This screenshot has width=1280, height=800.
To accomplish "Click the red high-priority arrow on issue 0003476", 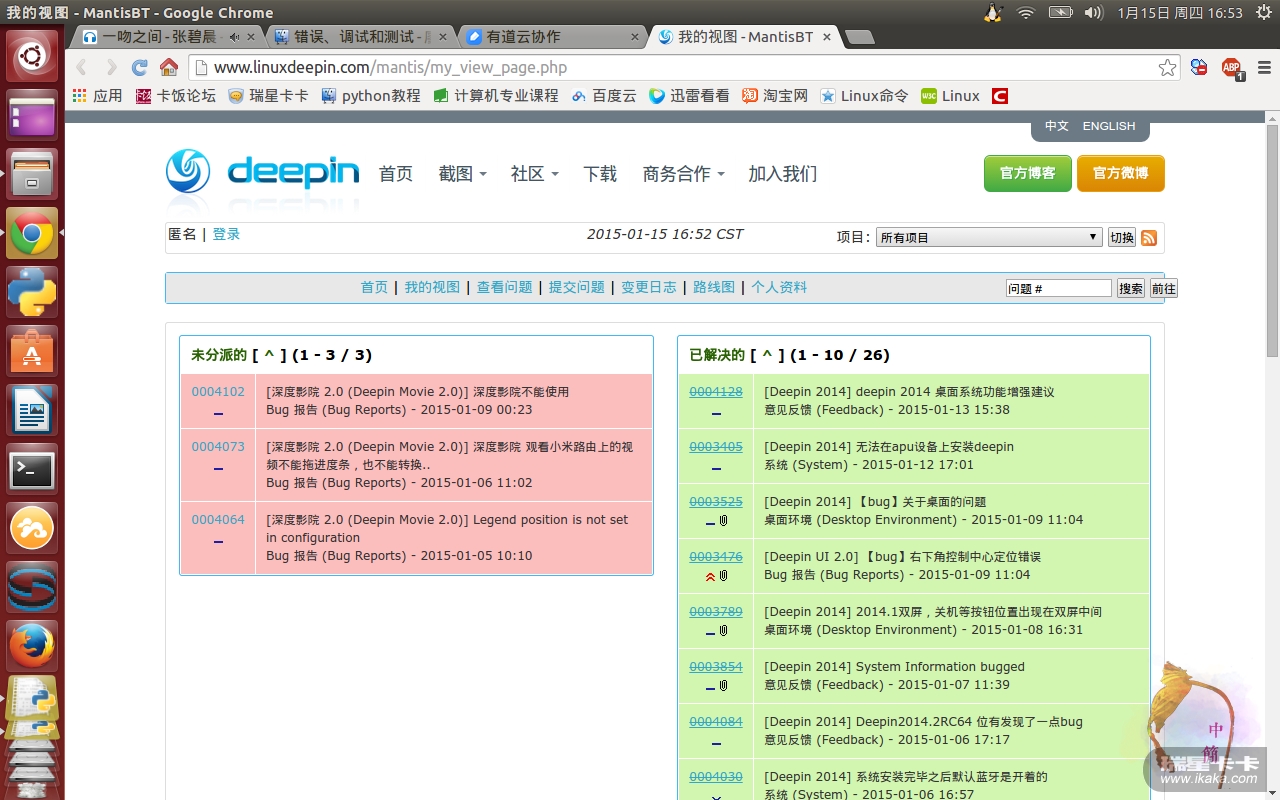I will pos(710,576).
